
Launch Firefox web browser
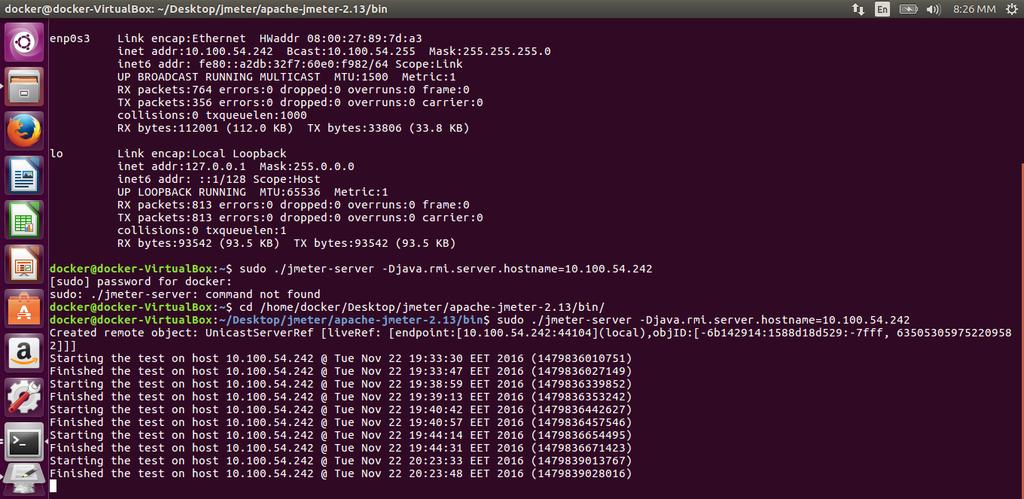pyautogui.click(x=24, y=131)
